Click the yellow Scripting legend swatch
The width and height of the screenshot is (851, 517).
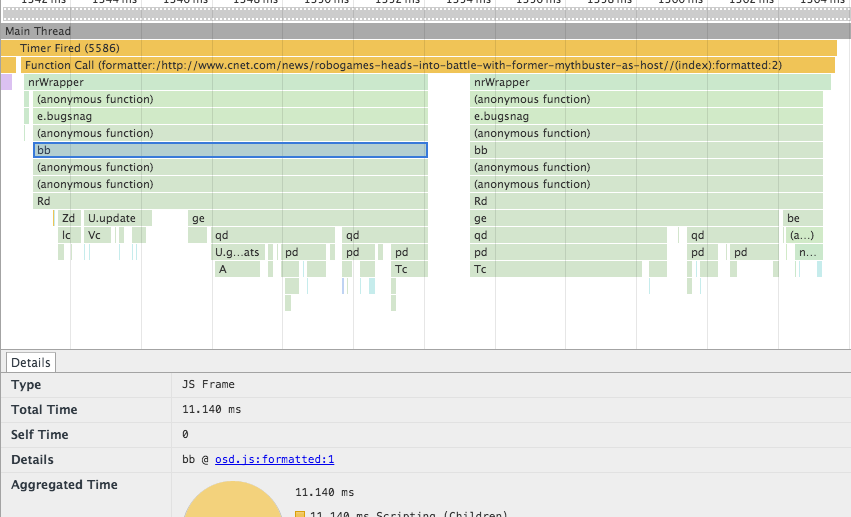coord(300,514)
